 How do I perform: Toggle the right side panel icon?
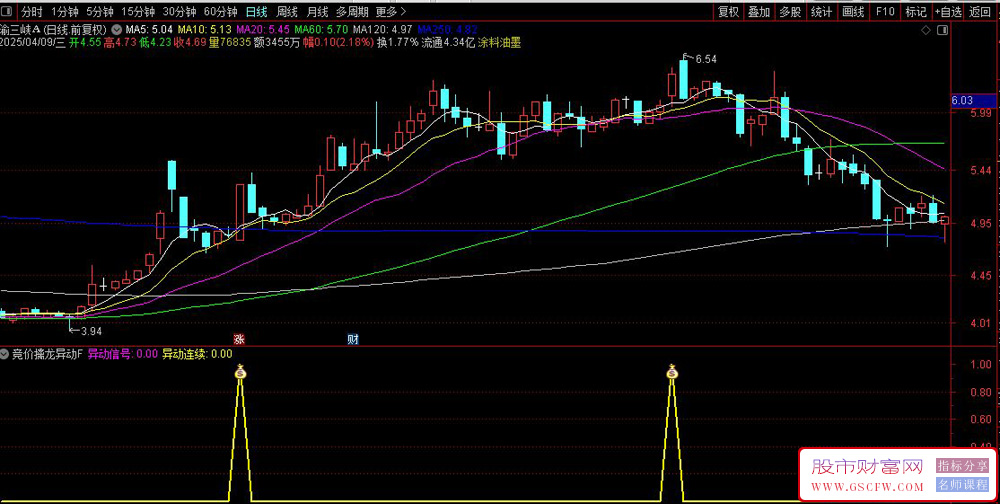pos(943,30)
